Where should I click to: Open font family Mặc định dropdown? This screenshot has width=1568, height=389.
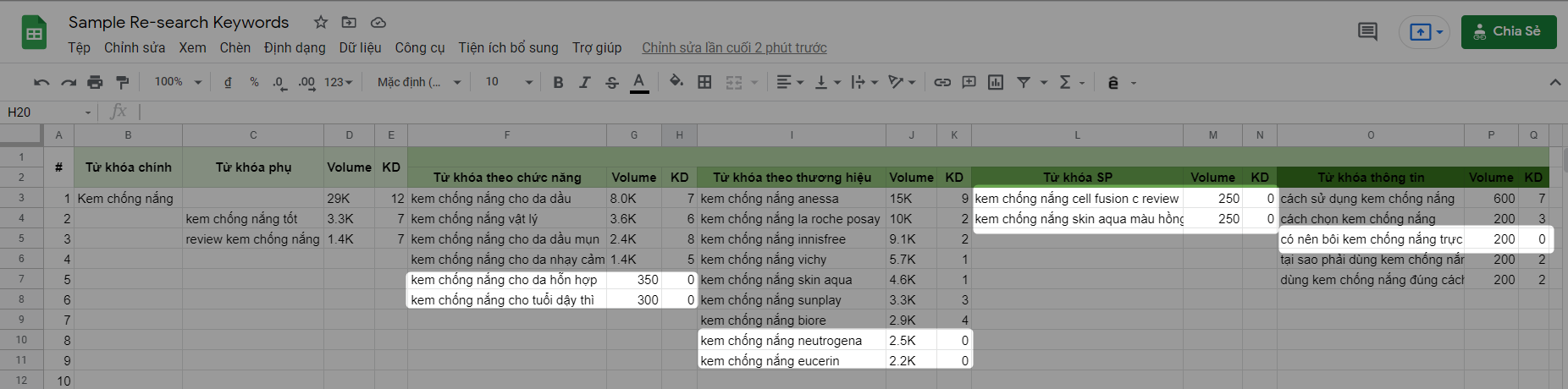click(419, 82)
